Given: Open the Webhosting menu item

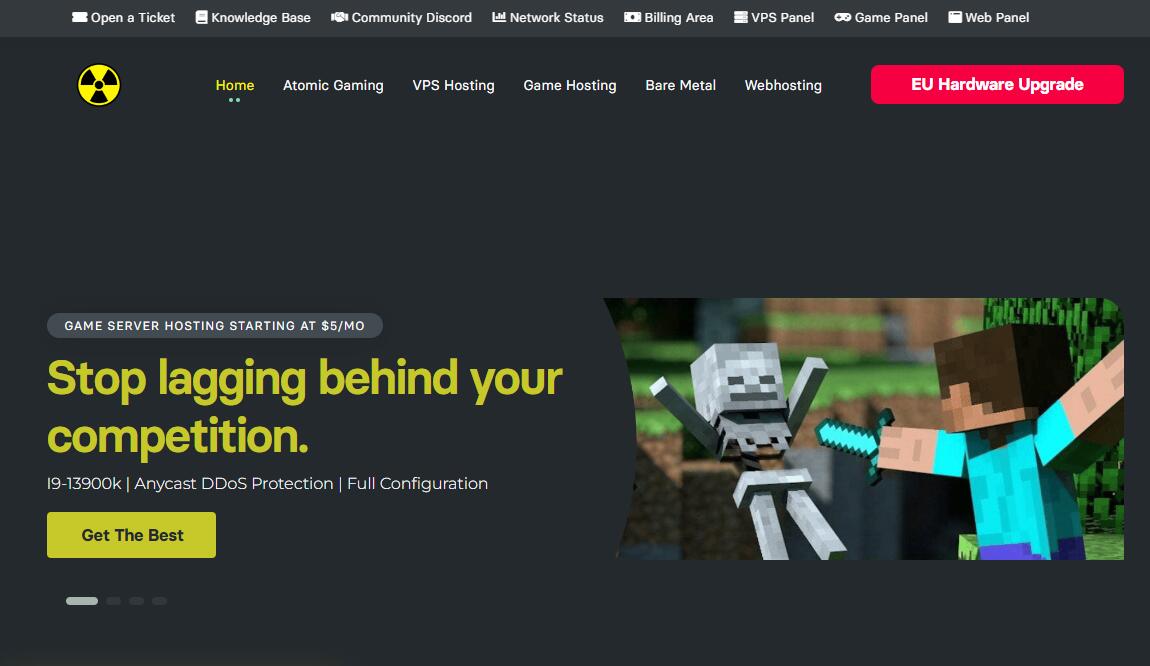Looking at the screenshot, I should click(x=783, y=85).
